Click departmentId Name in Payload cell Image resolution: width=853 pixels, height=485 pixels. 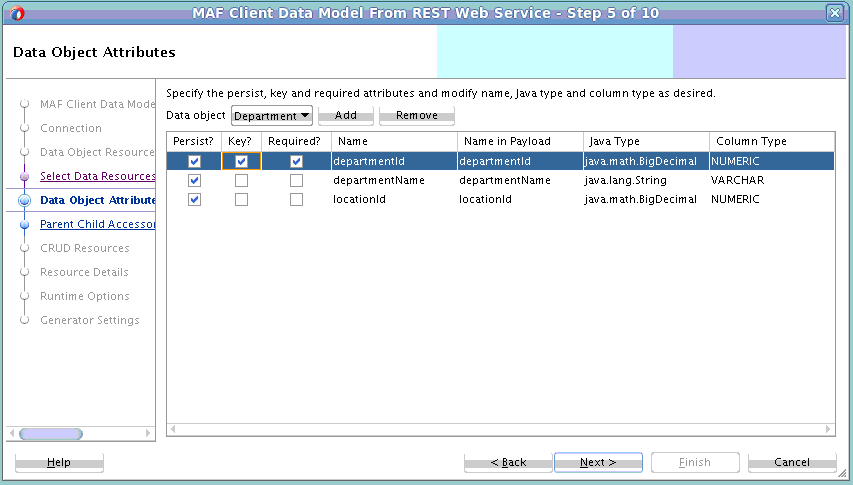521,161
